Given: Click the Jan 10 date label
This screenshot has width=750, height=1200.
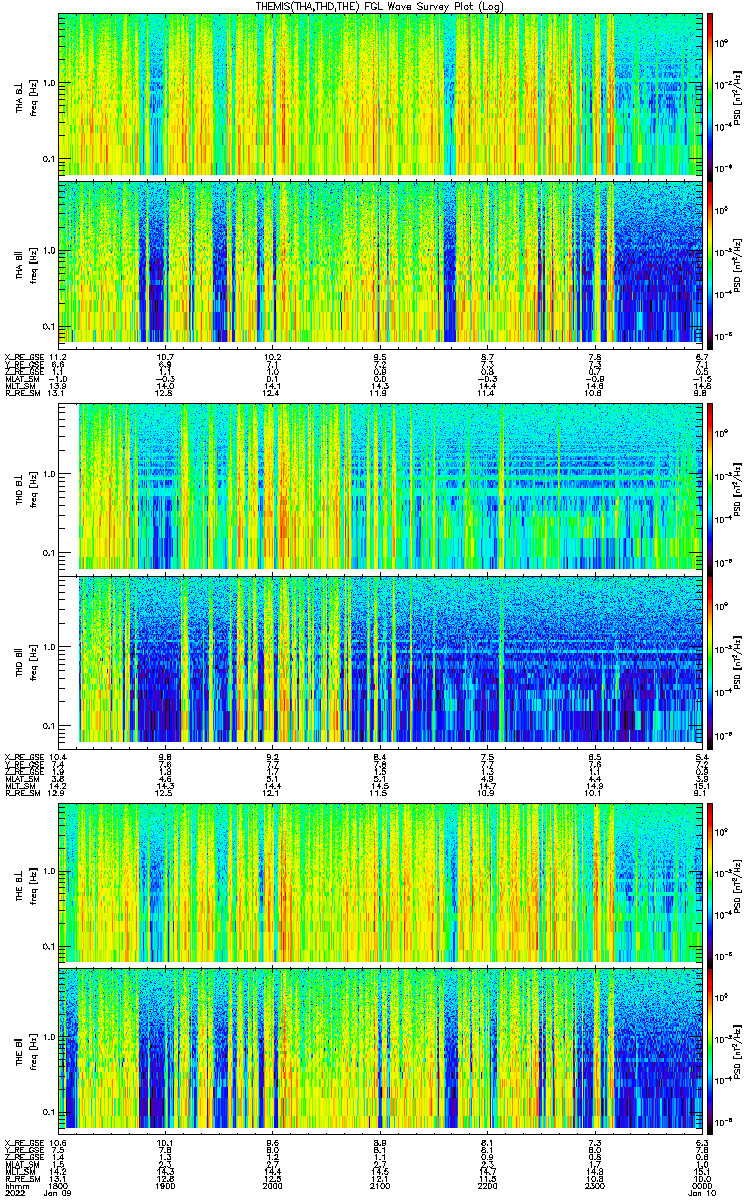Looking at the screenshot, I should (702, 1195).
